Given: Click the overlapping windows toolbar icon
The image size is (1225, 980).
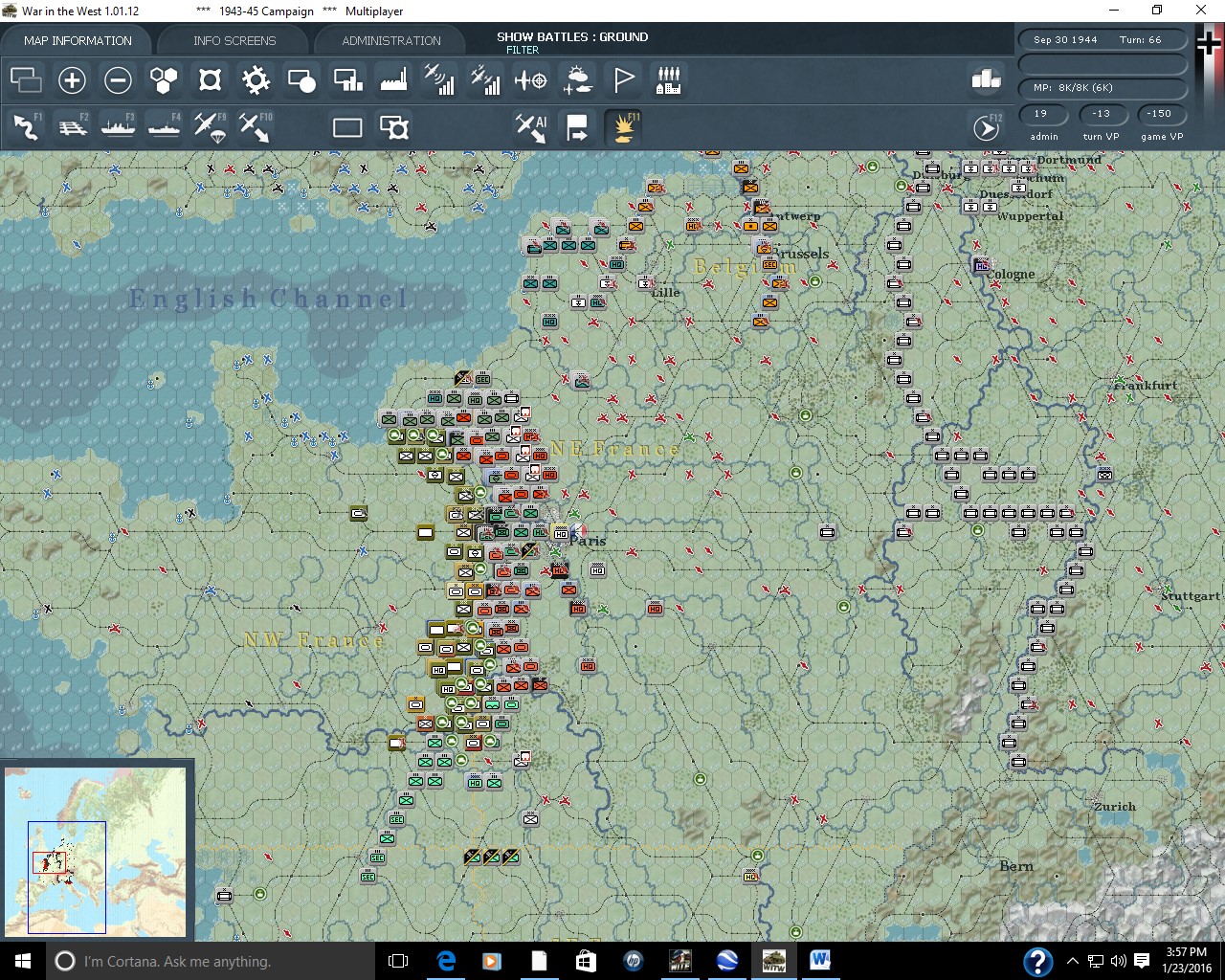Looking at the screenshot, I should point(26,79).
